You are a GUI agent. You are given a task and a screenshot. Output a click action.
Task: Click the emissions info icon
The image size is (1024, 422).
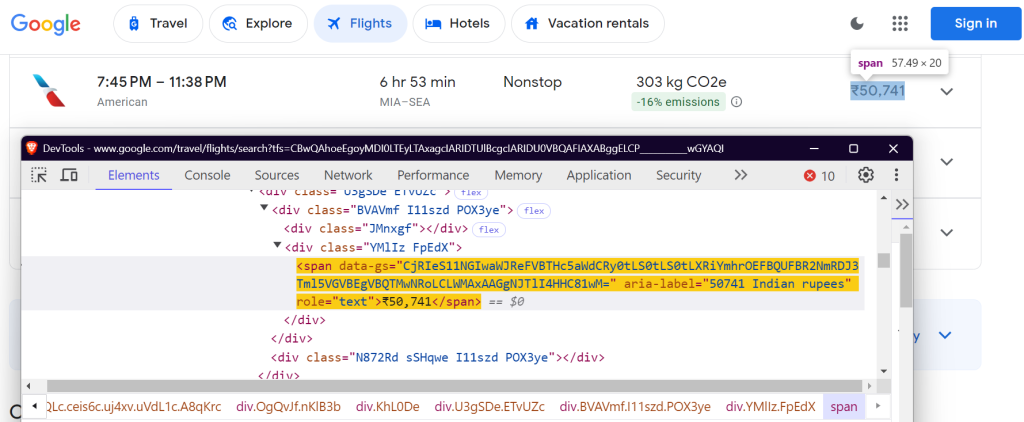pyautogui.click(x=737, y=102)
